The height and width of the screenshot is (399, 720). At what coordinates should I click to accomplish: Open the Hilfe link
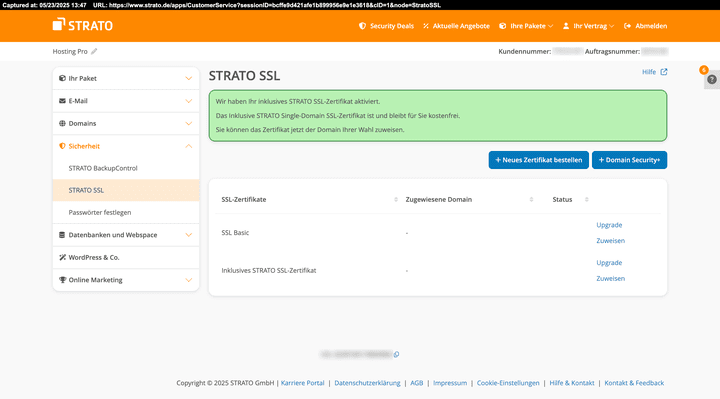click(649, 72)
